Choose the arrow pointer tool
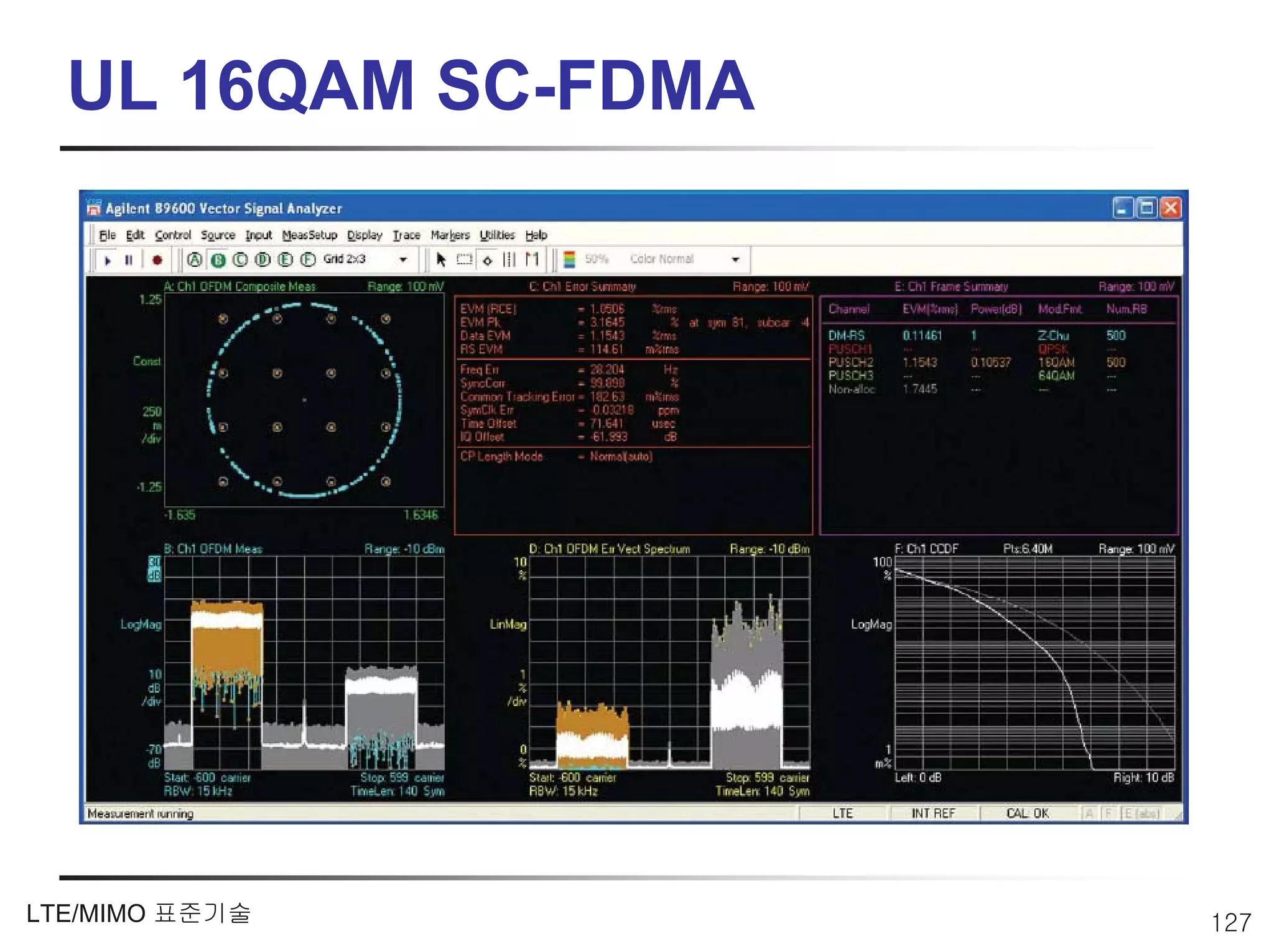This screenshot has height=952, width=1274. (x=441, y=260)
